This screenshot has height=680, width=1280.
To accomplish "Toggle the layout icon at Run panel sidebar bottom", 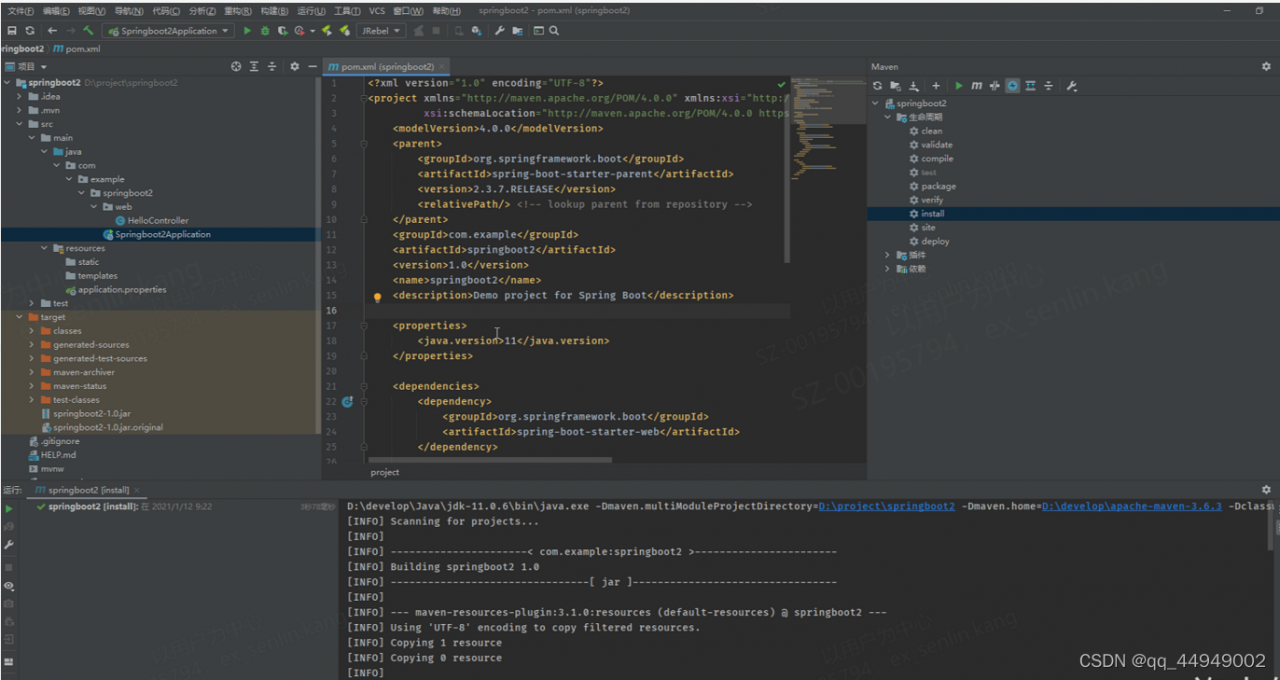I will (9, 662).
